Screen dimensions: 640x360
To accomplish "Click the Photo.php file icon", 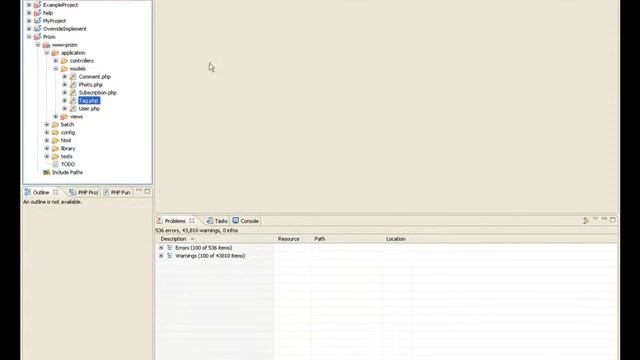I will [x=73, y=84].
